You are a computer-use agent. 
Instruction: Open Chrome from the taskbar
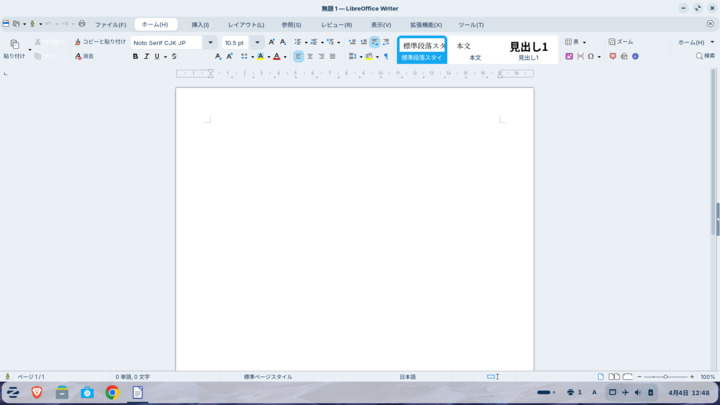[x=112, y=393]
